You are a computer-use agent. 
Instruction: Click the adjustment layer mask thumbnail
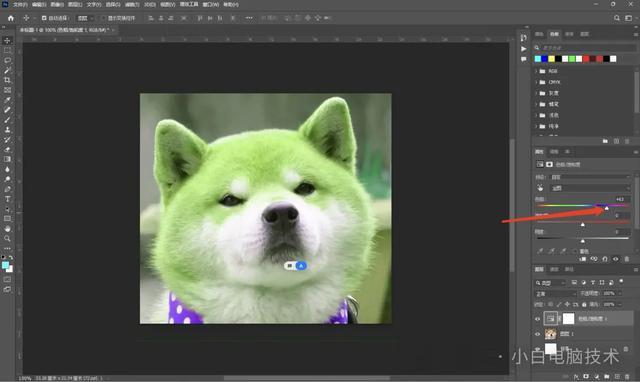tap(568, 319)
